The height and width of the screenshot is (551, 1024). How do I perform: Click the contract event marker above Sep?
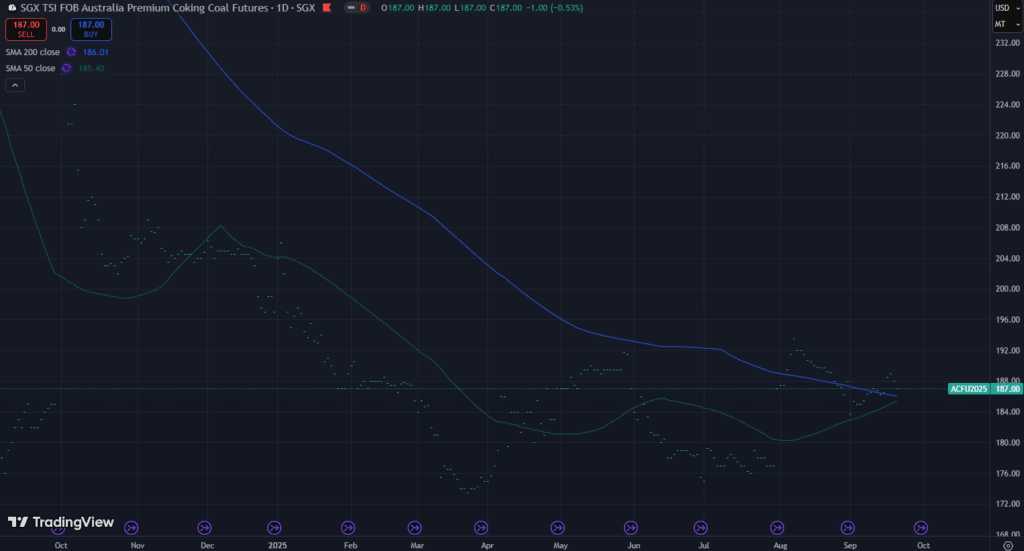tap(848, 526)
